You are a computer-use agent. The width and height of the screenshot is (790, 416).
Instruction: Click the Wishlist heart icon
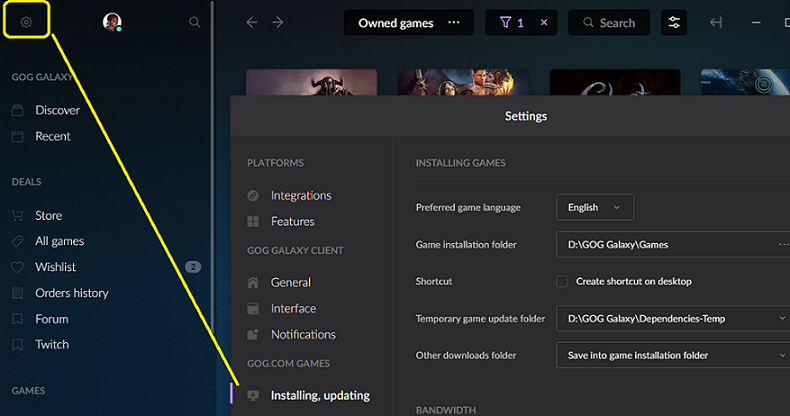(18, 267)
